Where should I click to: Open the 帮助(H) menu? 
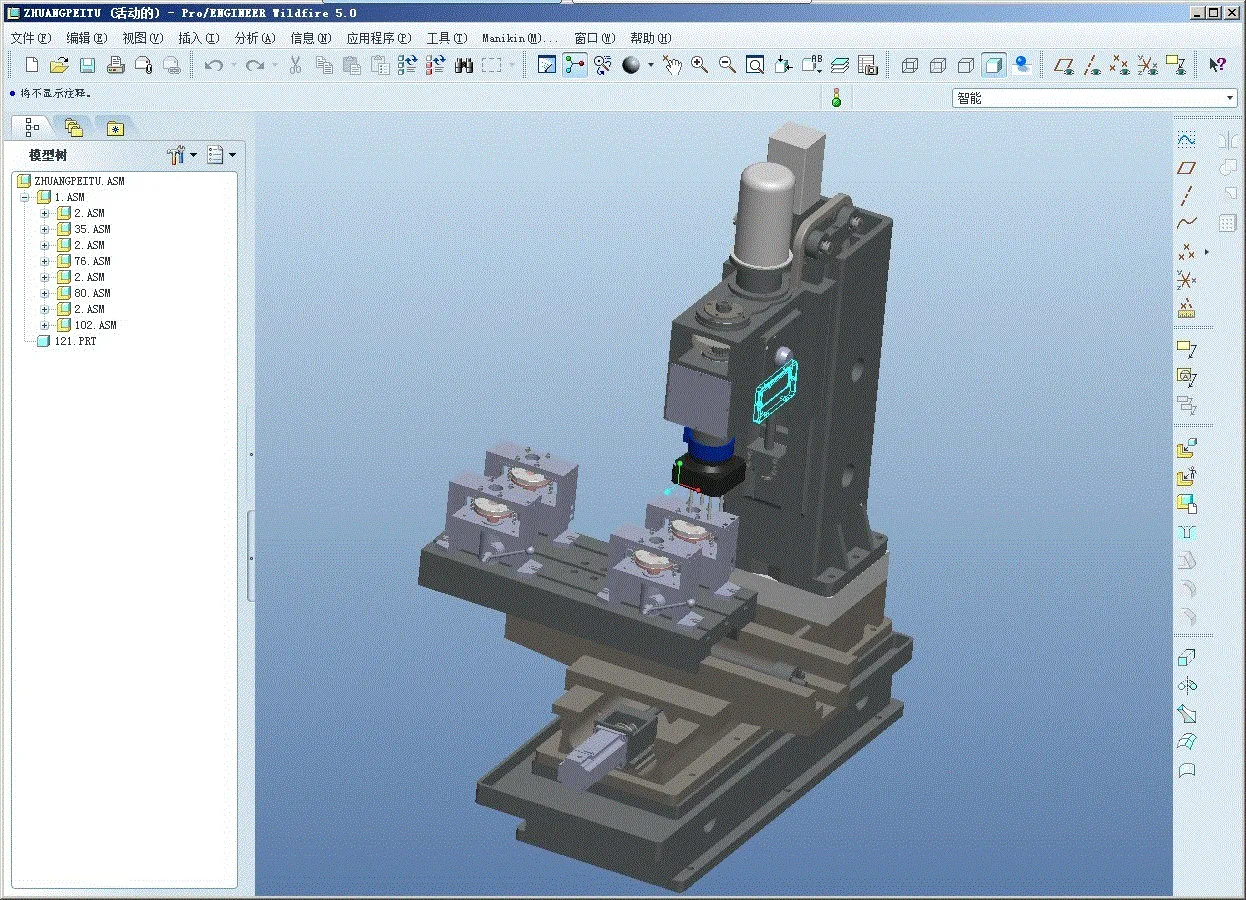click(x=650, y=38)
